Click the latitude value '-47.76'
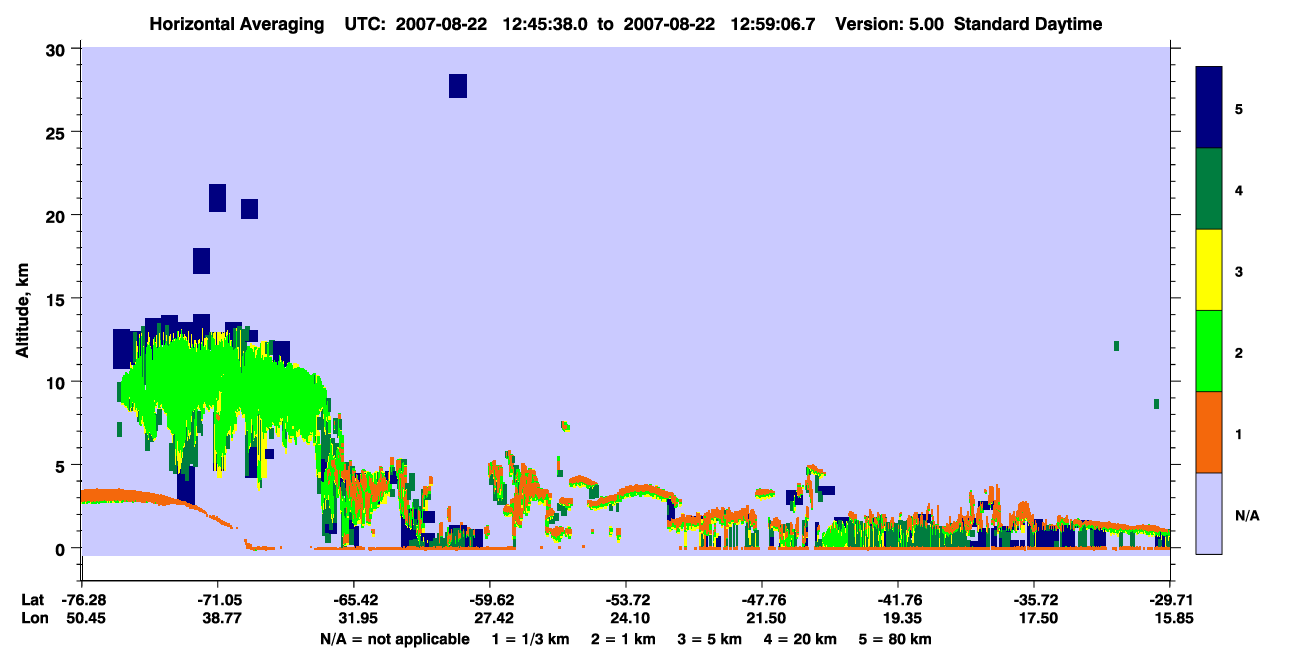The width and height of the screenshot is (1300, 667). tap(761, 600)
